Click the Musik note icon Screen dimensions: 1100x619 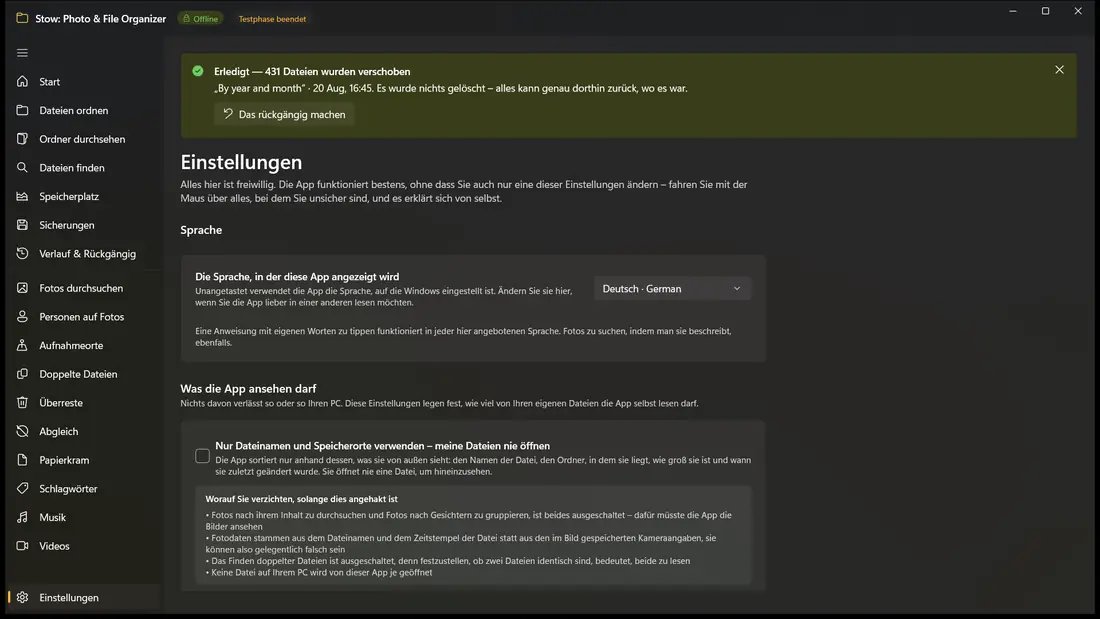tap(22, 517)
